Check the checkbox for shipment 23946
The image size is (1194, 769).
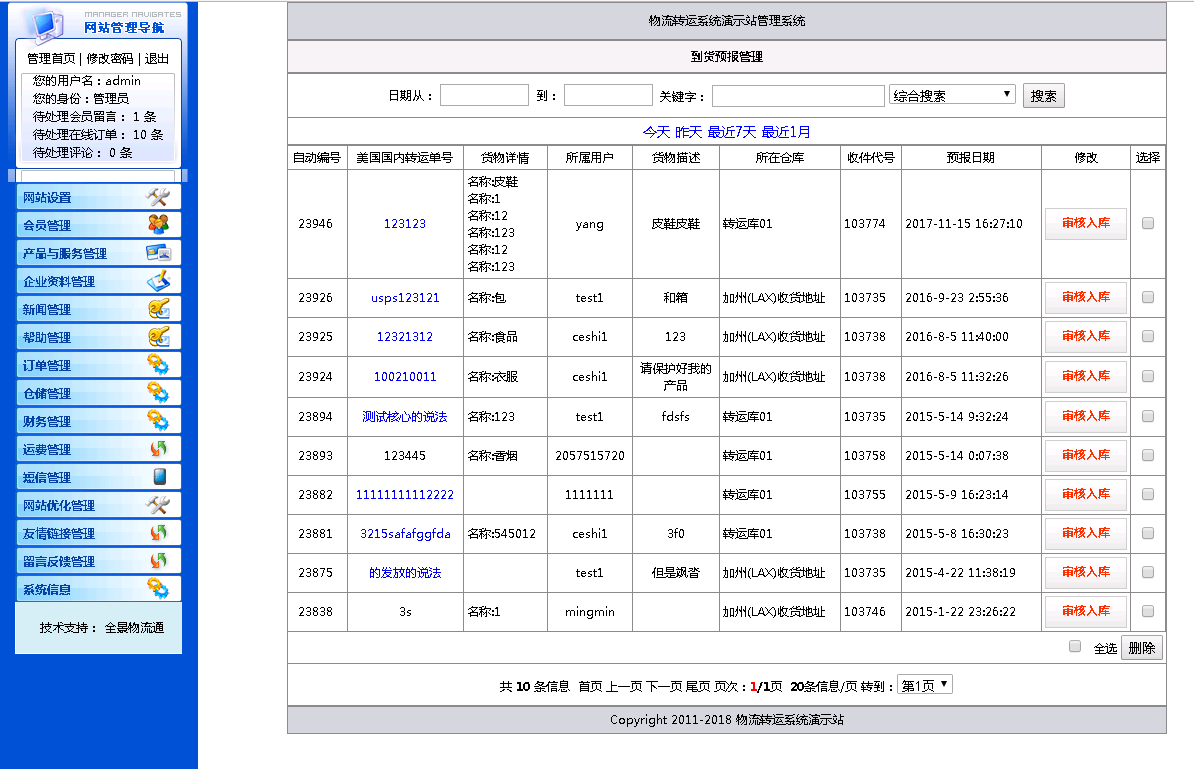click(1147, 223)
